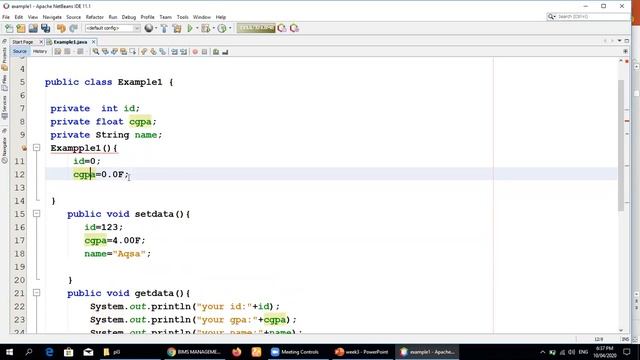640x360 pixels.
Task: Open the Run Project dropdown arrow
Action: [x=197, y=28]
